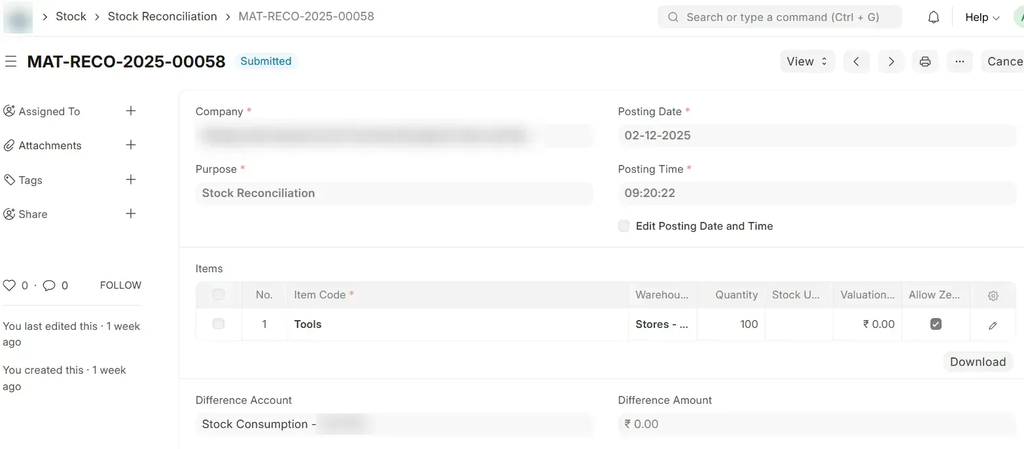Enable Edit Posting Date and Time checkbox
This screenshot has height=449, width=1024.
coord(624,226)
